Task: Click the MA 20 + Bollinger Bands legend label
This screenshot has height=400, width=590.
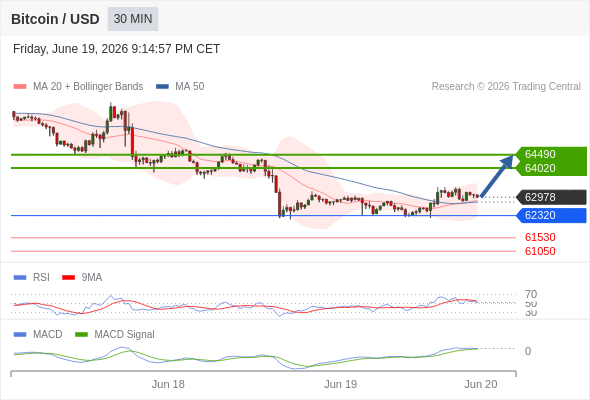Action: (88, 87)
